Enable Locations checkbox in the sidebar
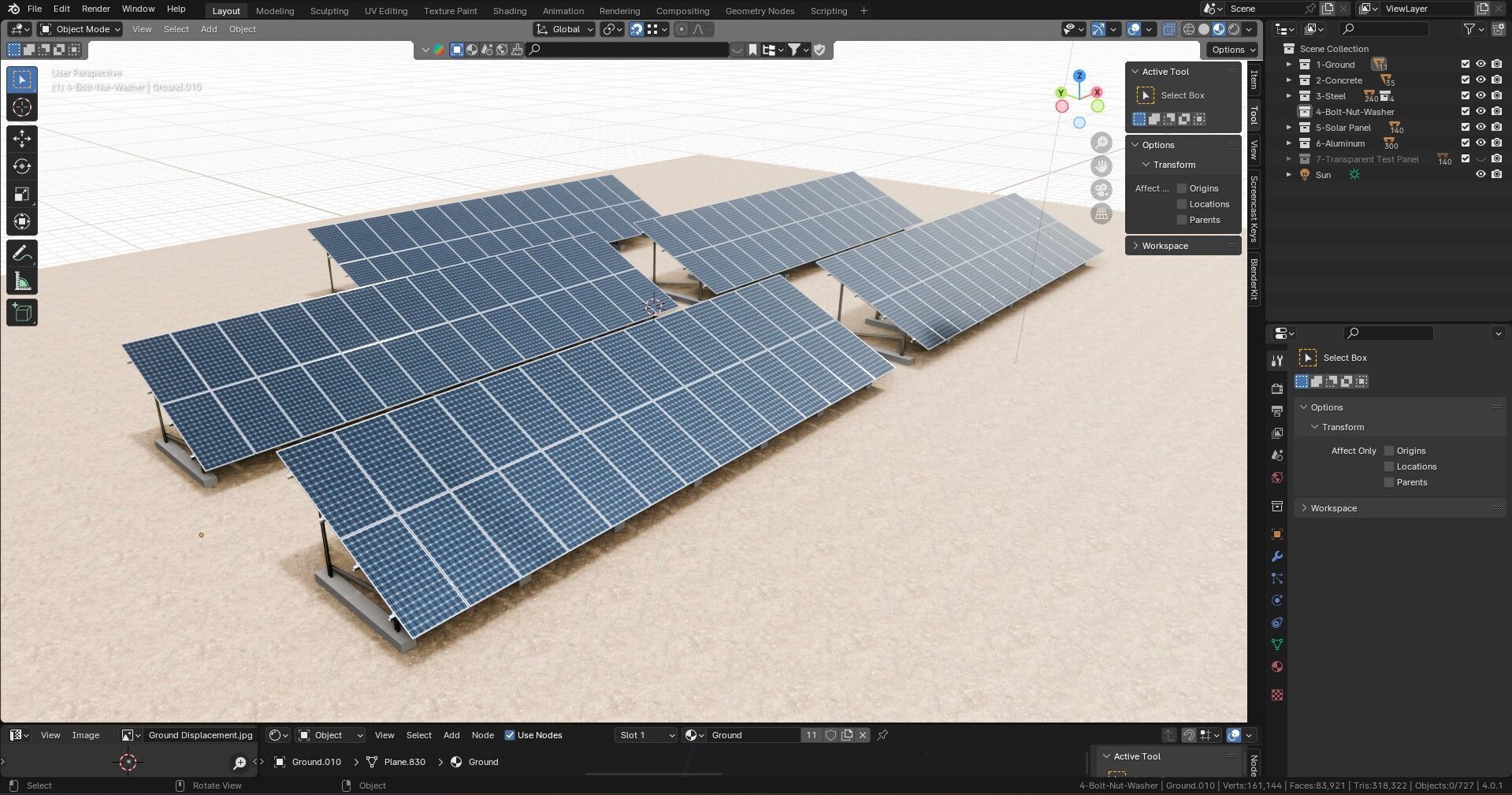This screenshot has height=795, width=1512. [1182, 204]
